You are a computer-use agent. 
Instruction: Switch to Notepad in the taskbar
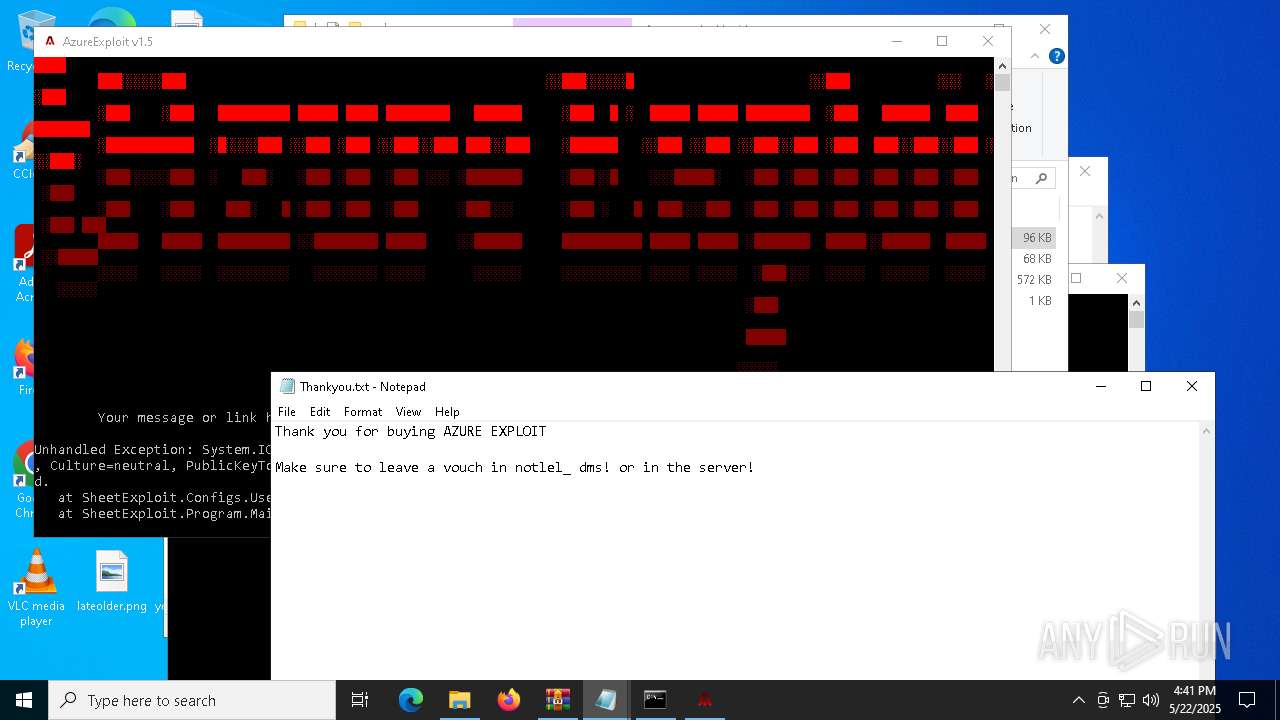606,700
